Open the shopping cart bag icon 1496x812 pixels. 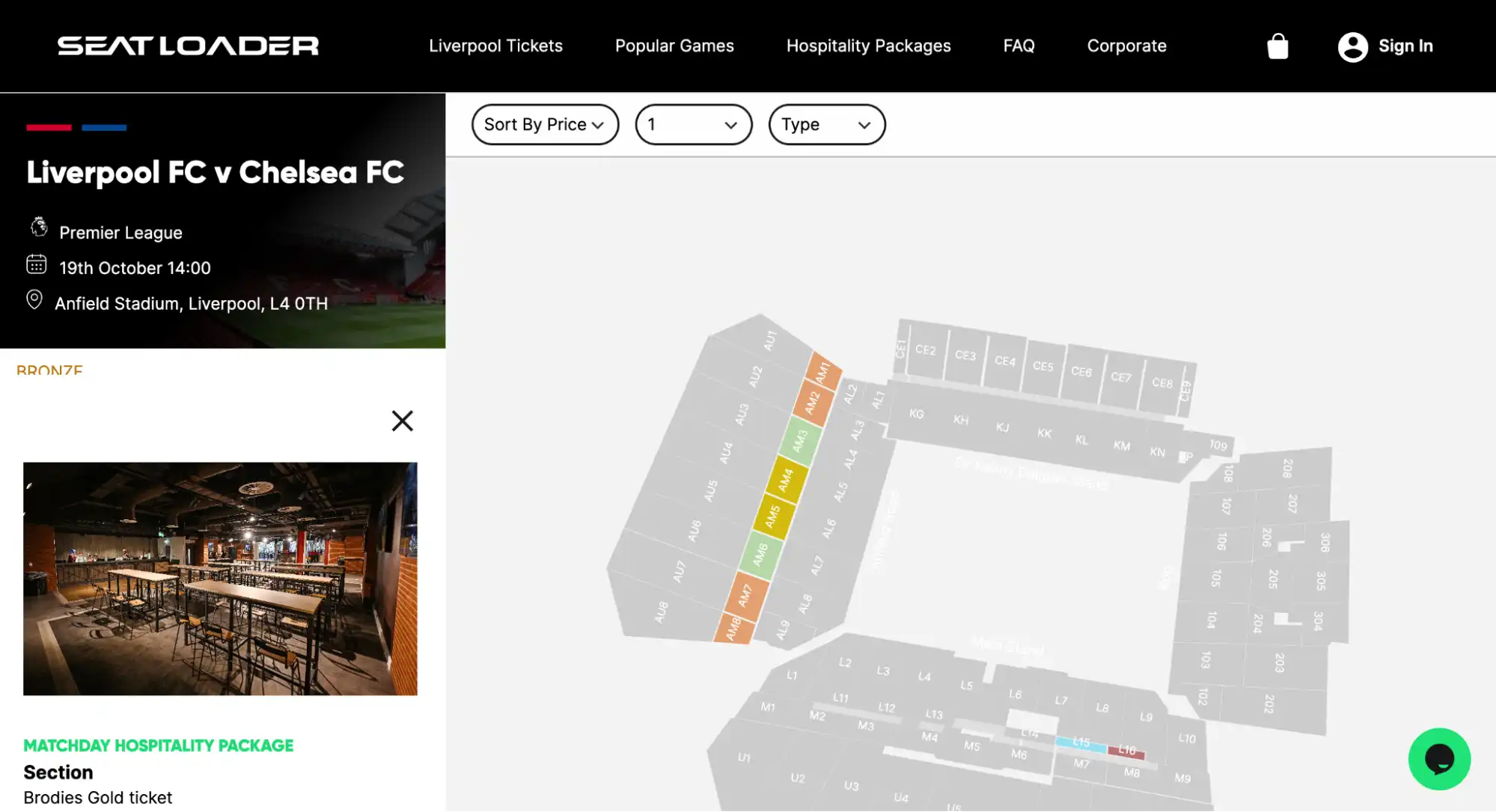click(x=1278, y=46)
